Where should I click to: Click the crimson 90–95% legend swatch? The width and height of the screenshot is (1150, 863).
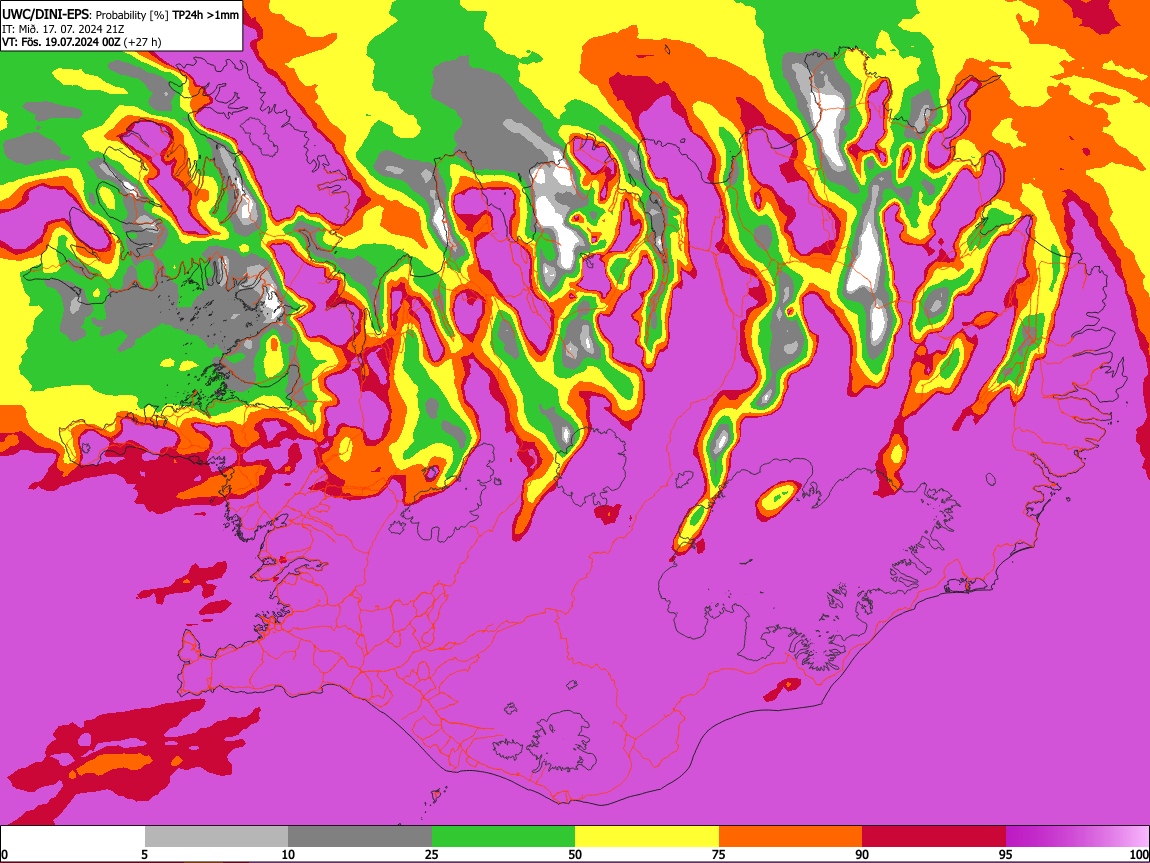point(934,837)
